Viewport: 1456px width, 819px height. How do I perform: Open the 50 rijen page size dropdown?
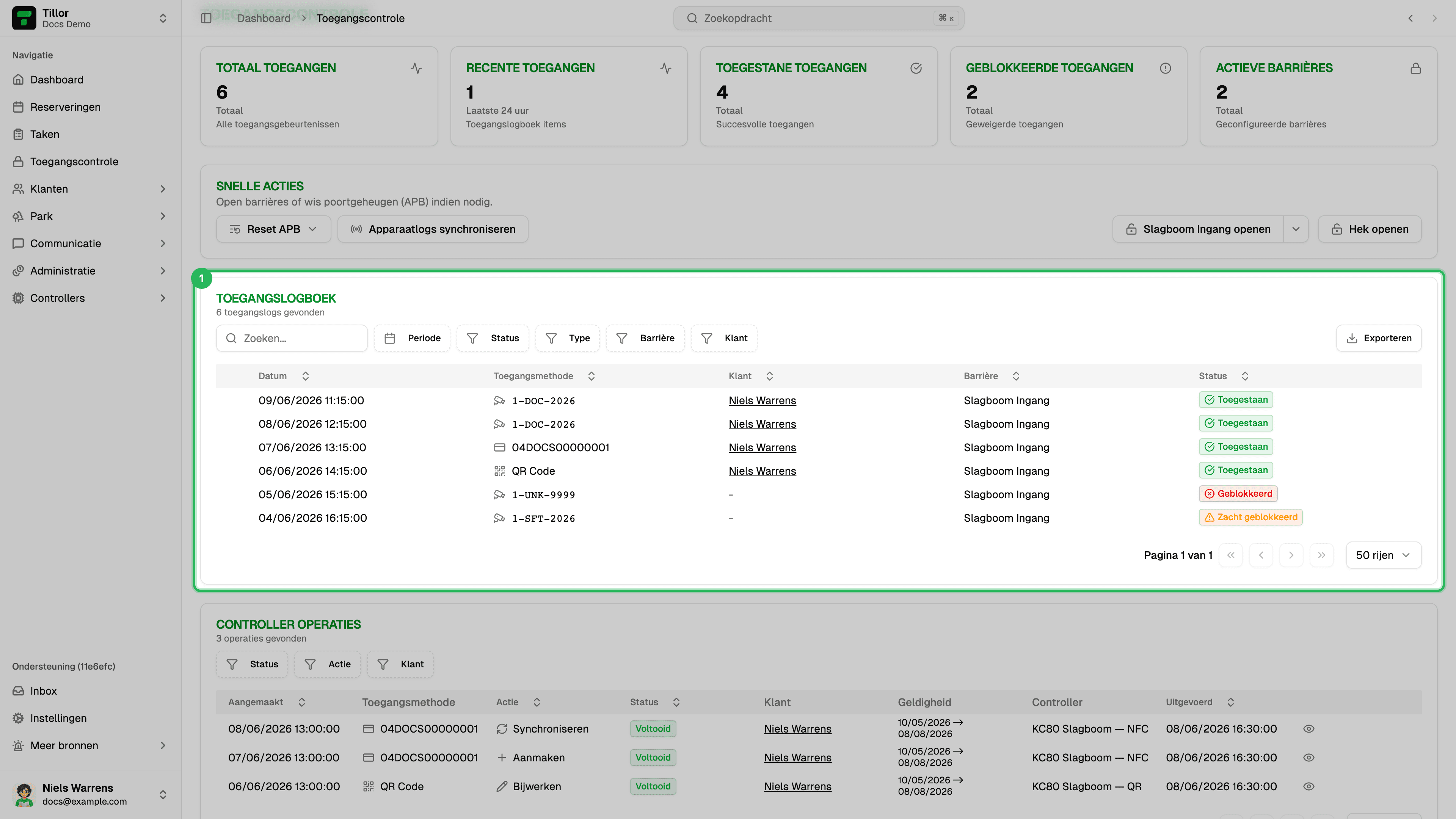point(1383,555)
